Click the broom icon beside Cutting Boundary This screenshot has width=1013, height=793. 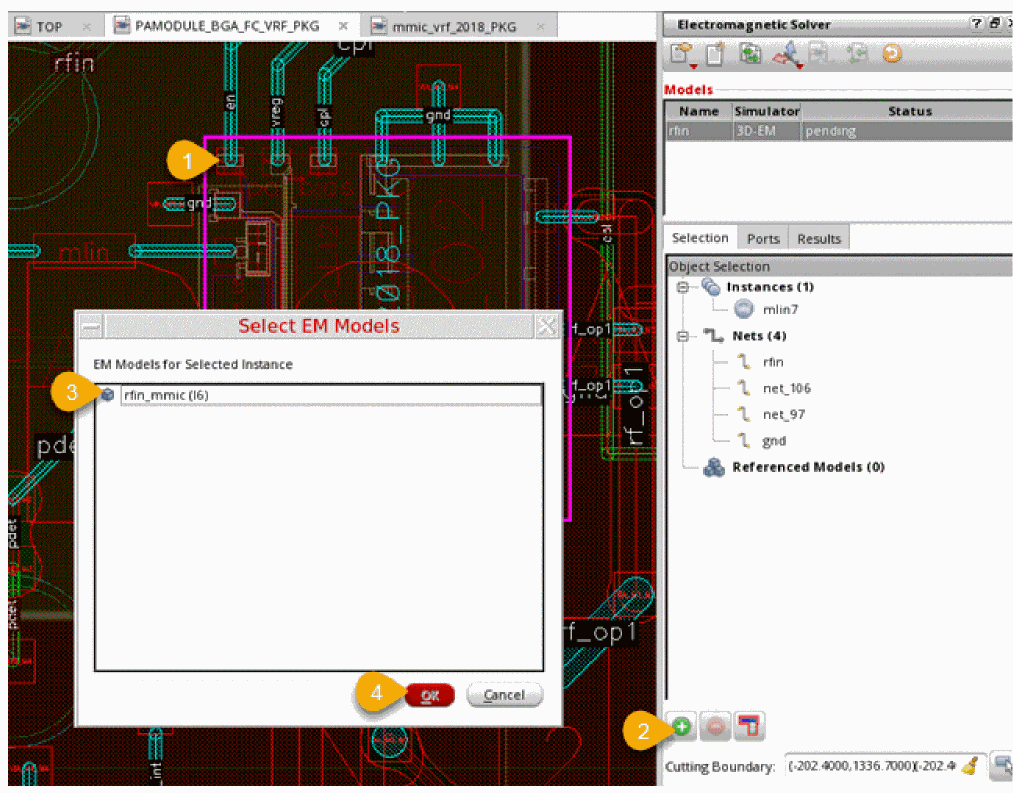(969, 767)
